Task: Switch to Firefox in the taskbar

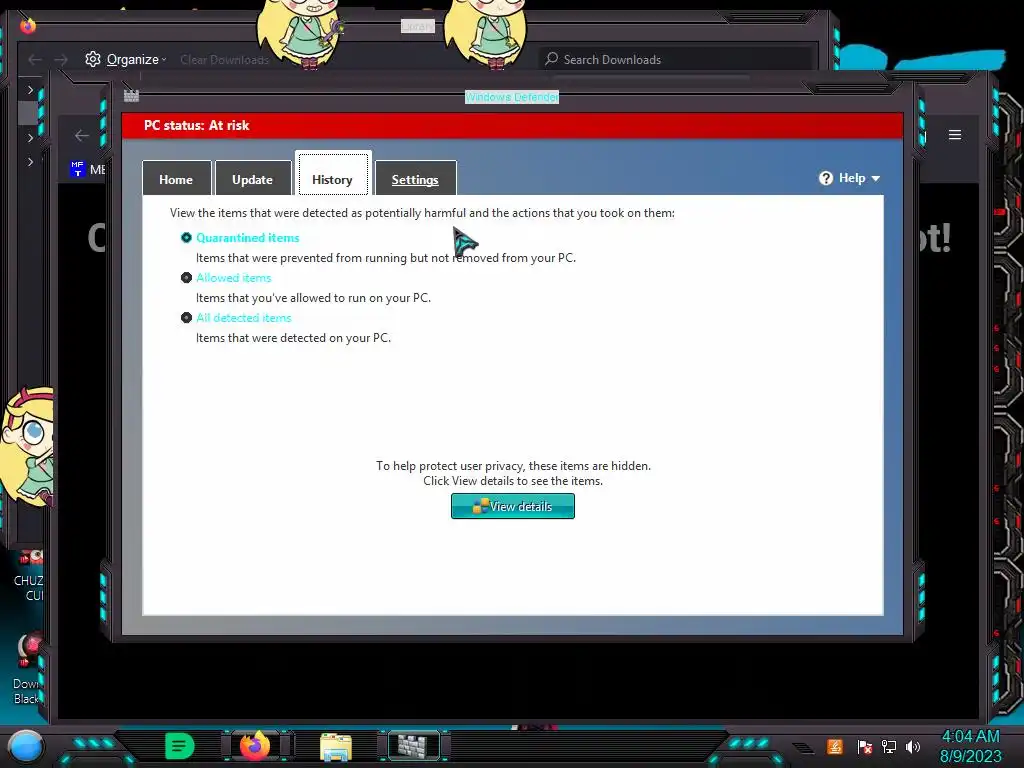Action: coord(255,746)
